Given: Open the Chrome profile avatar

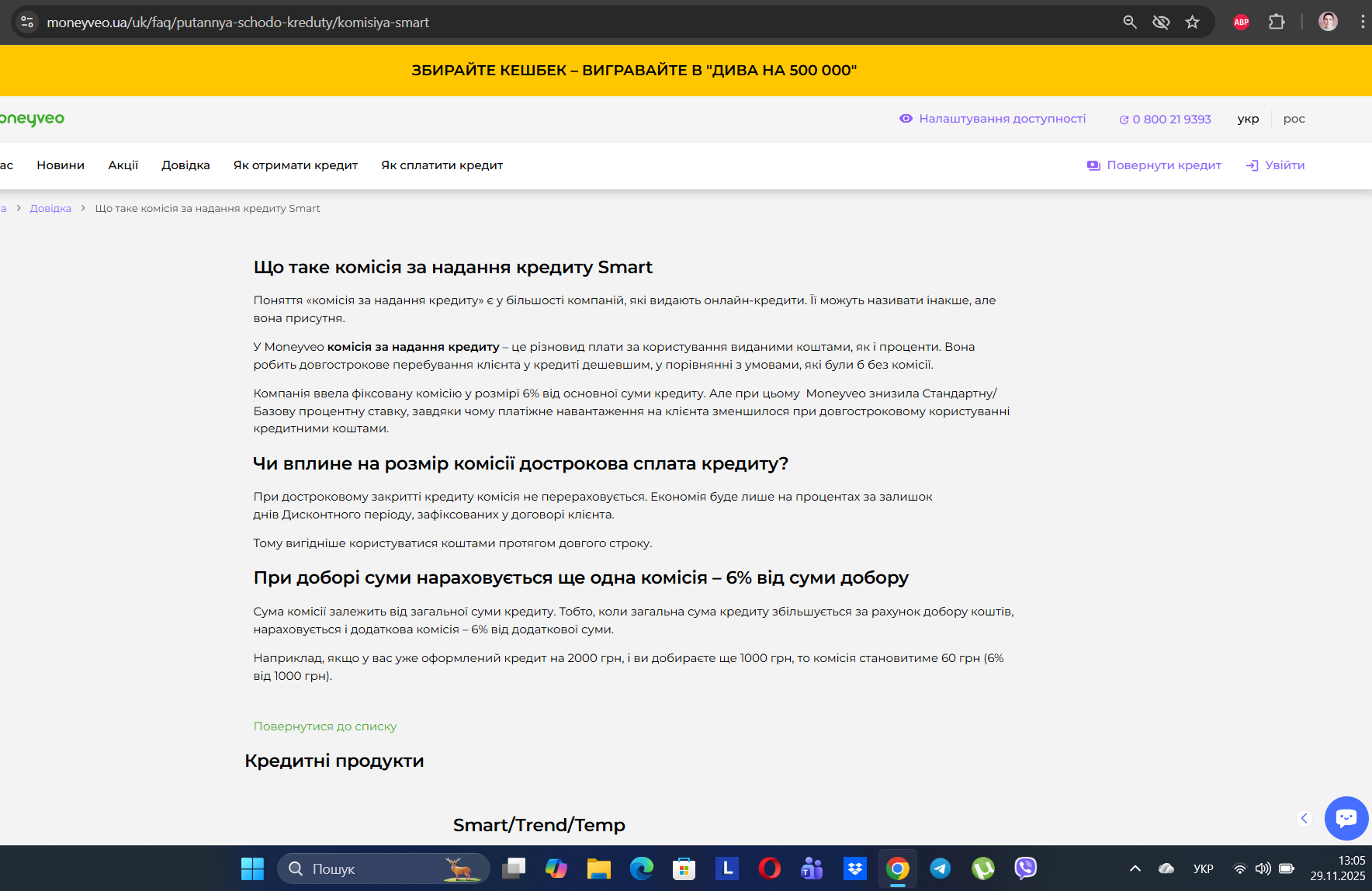Looking at the screenshot, I should click(x=1328, y=22).
